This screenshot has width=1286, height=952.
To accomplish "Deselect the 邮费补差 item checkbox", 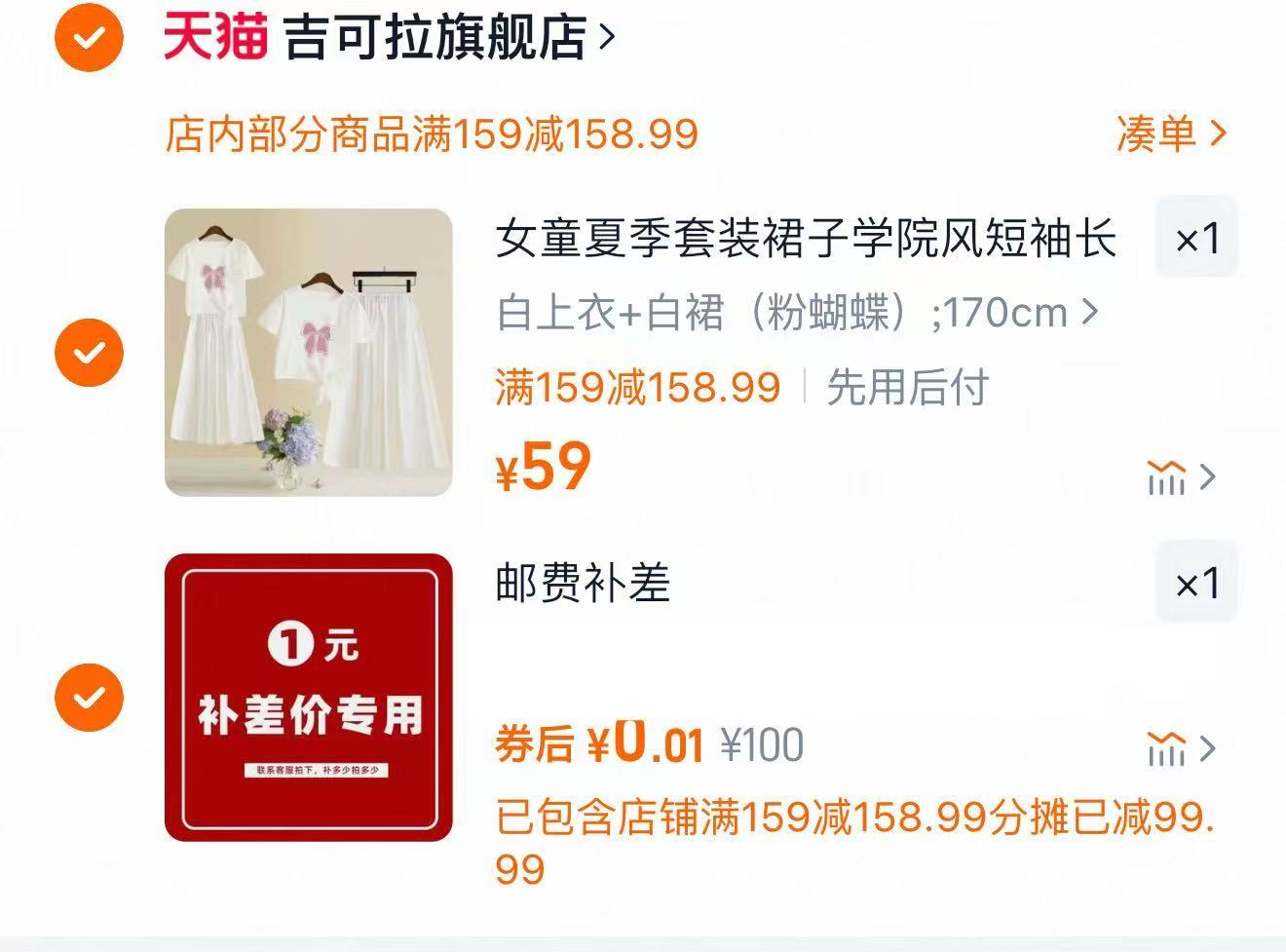I will coord(89,697).
